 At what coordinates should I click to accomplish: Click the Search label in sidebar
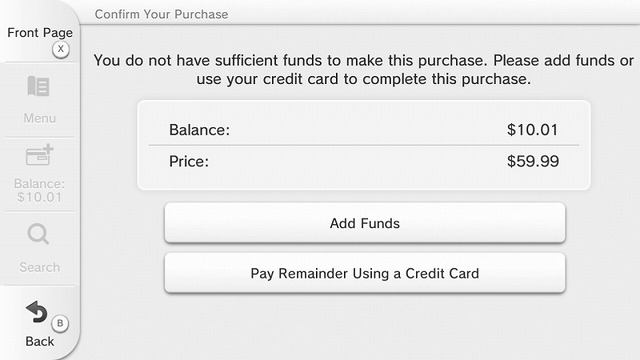[x=40, y=267]
